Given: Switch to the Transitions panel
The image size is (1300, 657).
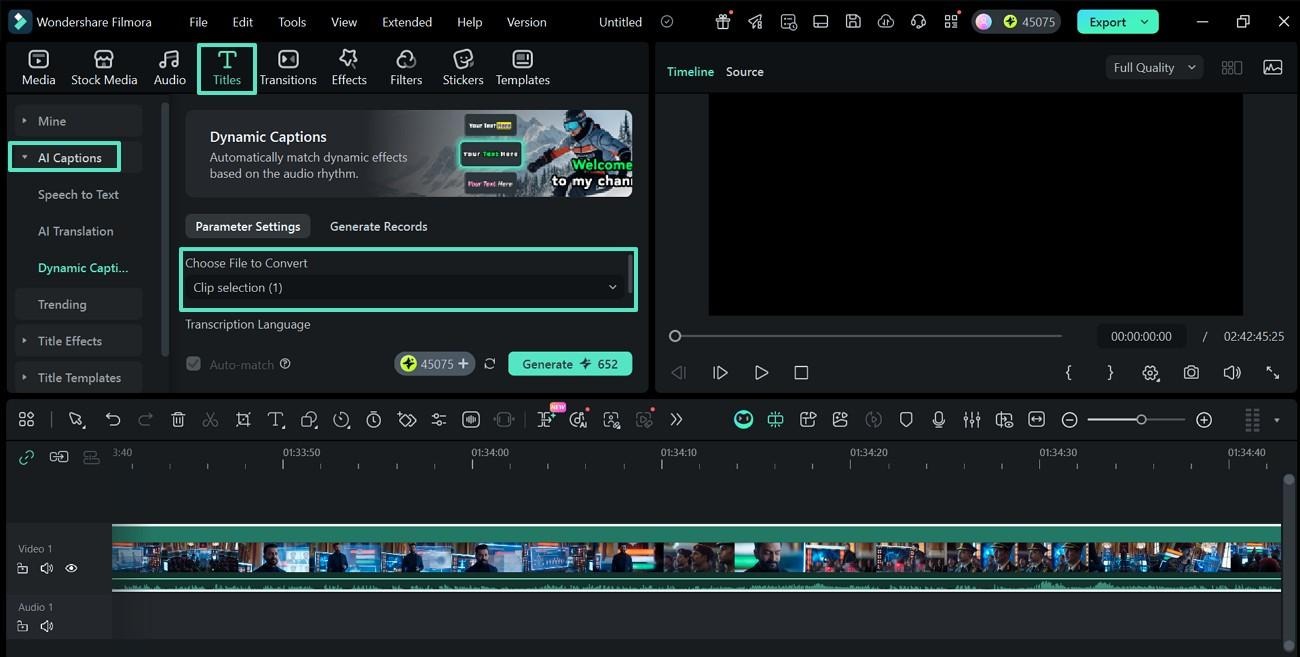Looking at the screenshot, I should point(287,66).
